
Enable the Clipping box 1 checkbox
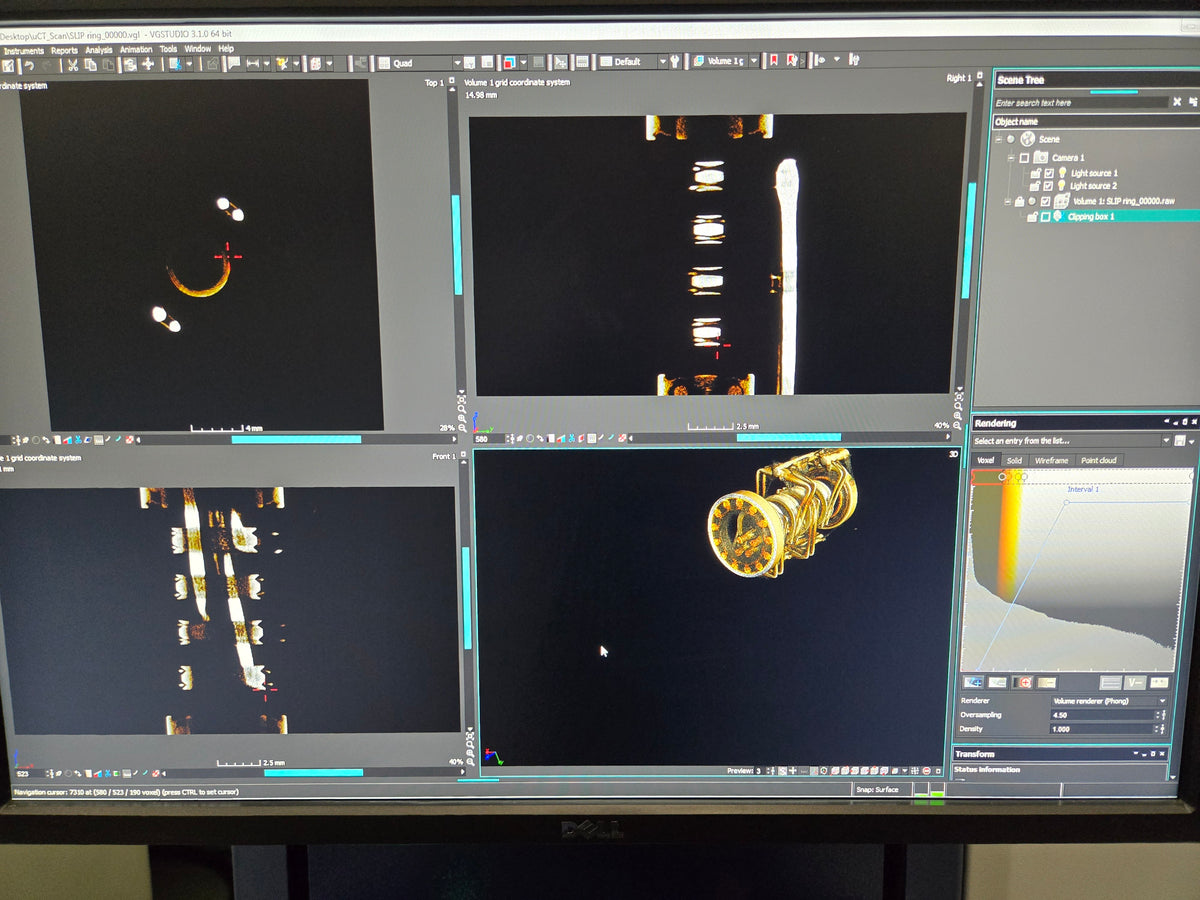[1045, 216]
